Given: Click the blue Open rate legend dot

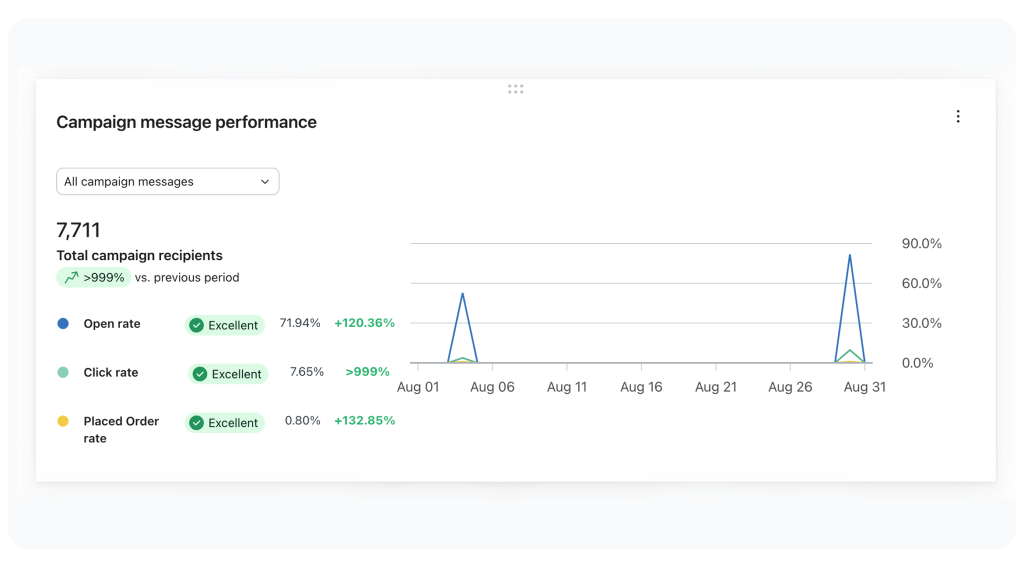Looking at the screenshot, I should 63,323.
